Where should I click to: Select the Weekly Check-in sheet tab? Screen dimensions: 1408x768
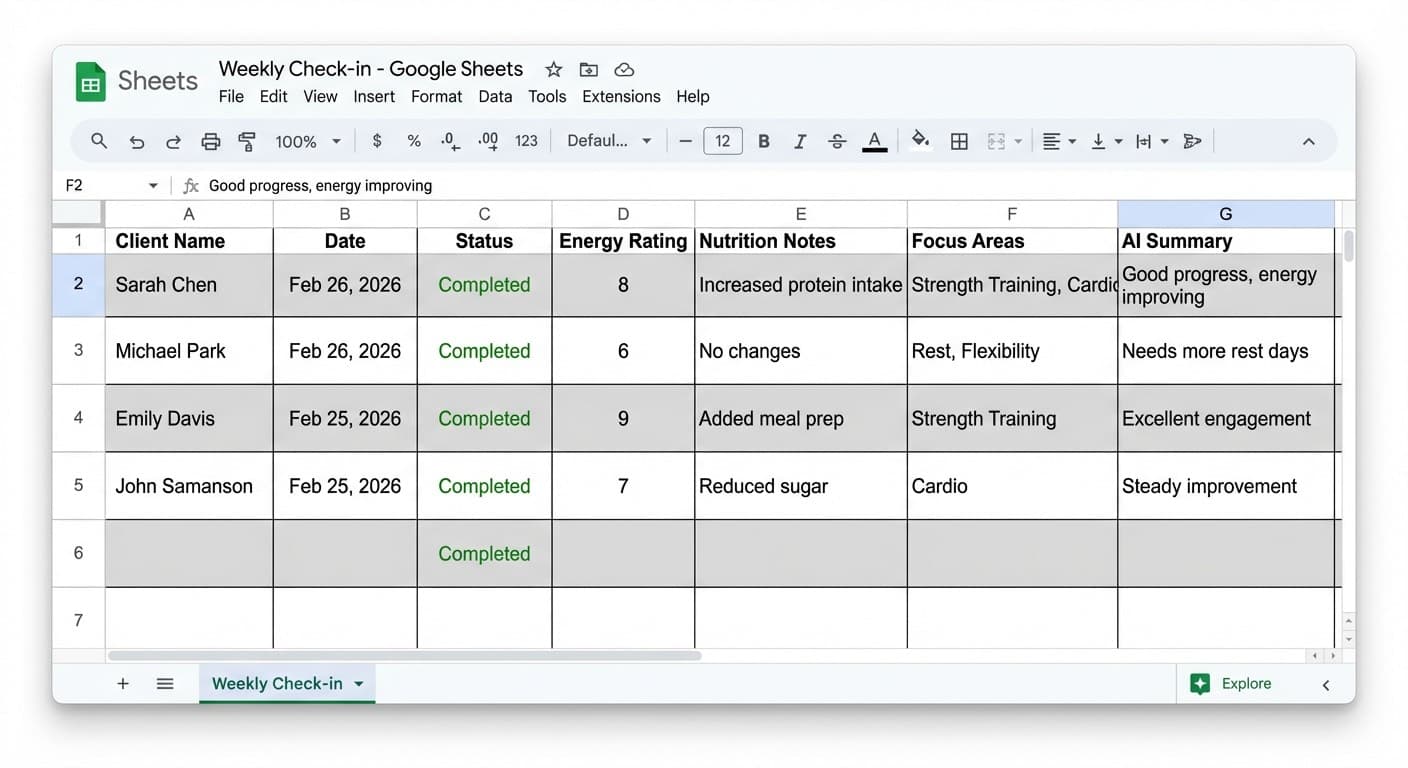277,683
